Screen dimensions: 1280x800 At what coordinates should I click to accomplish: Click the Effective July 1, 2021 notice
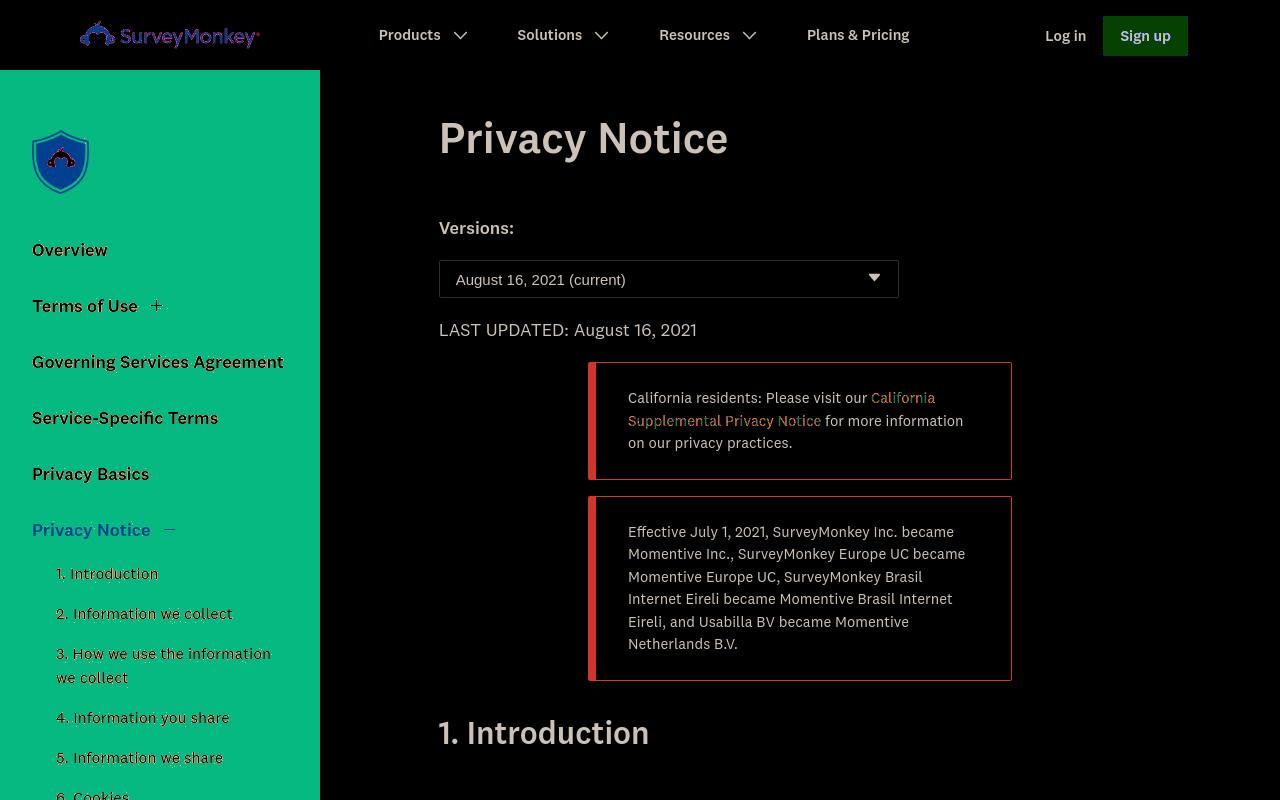800,588
